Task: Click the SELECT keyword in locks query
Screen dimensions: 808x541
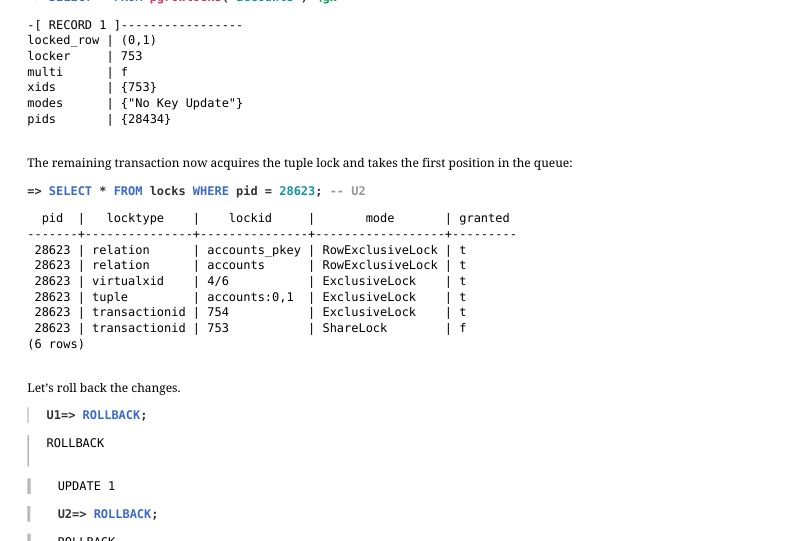Action: coord(70,191)
